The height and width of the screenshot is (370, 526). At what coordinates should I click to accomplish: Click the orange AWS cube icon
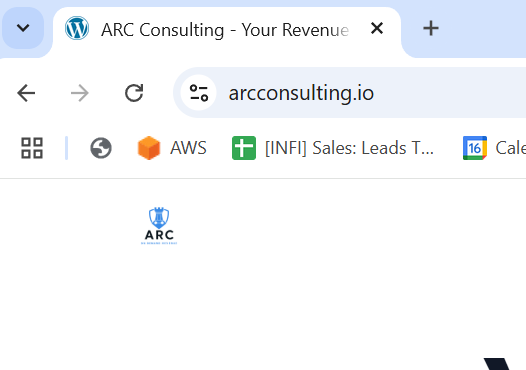click(x=149, y=148)
